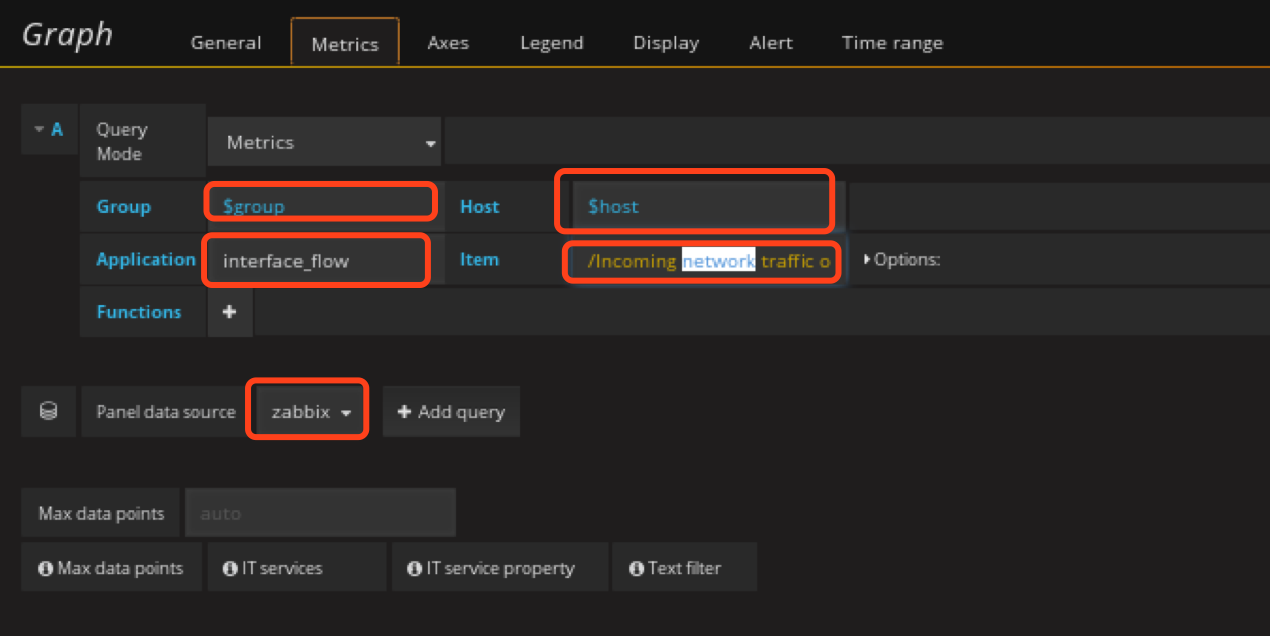Click info icon on IT services help
The image size is (1270, 636).
tap(229, 568)
